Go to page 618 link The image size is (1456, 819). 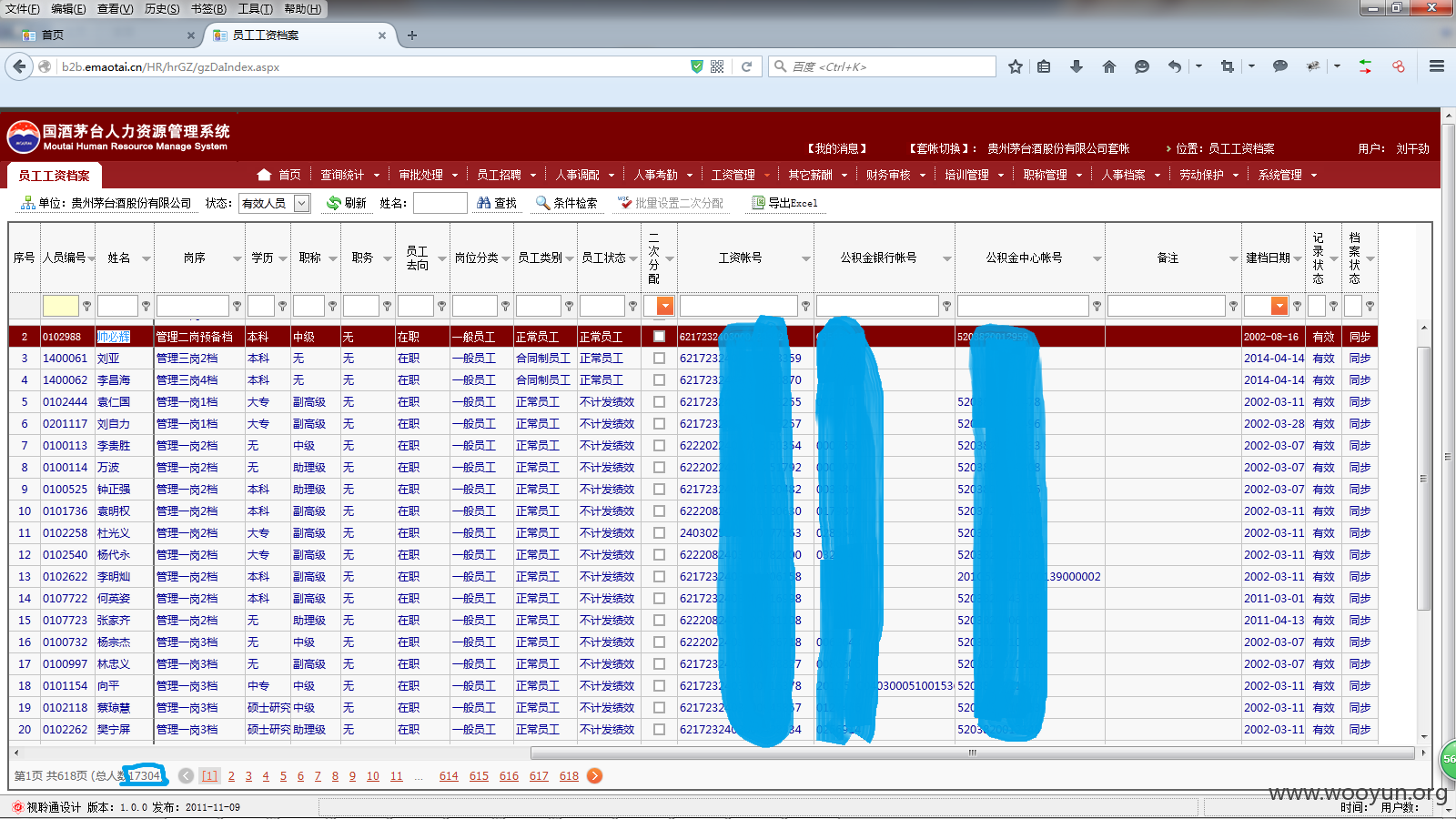coord(569,776)
